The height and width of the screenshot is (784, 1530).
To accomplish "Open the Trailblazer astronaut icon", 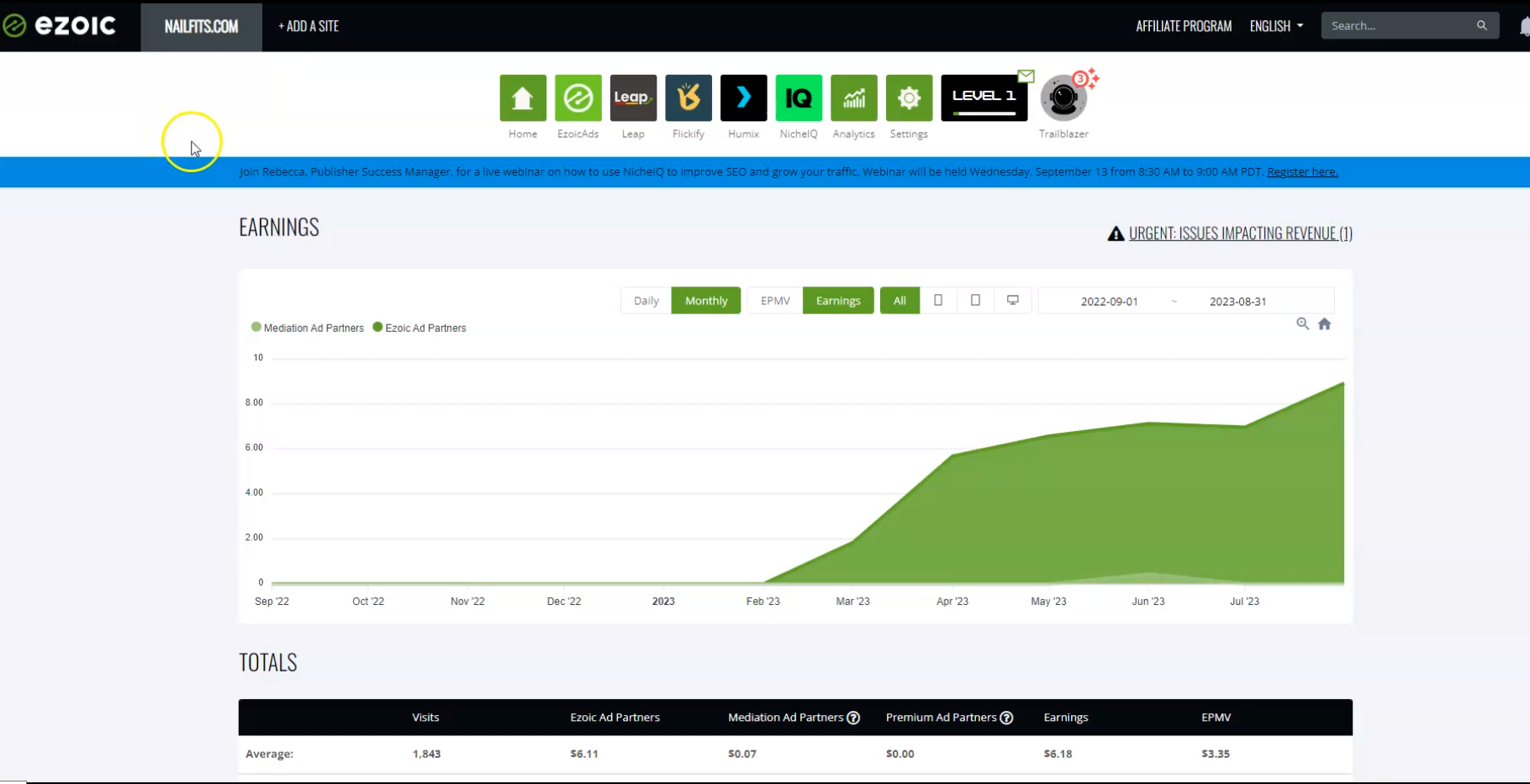I will (1063, 98).
